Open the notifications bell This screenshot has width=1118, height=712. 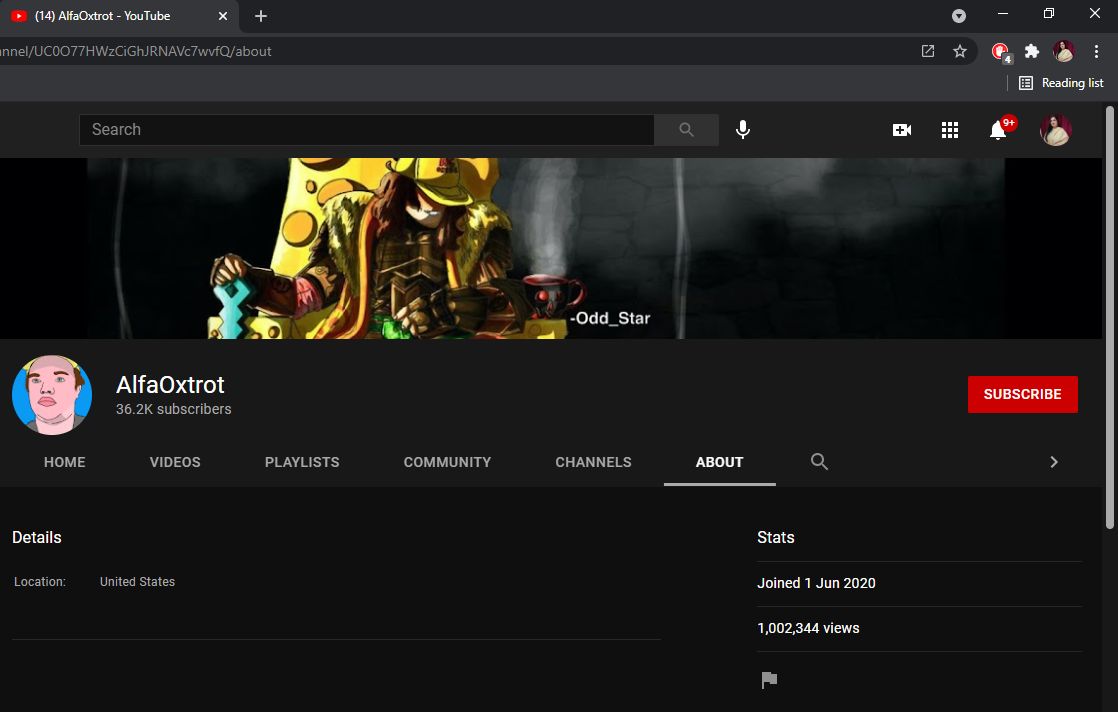997,130
